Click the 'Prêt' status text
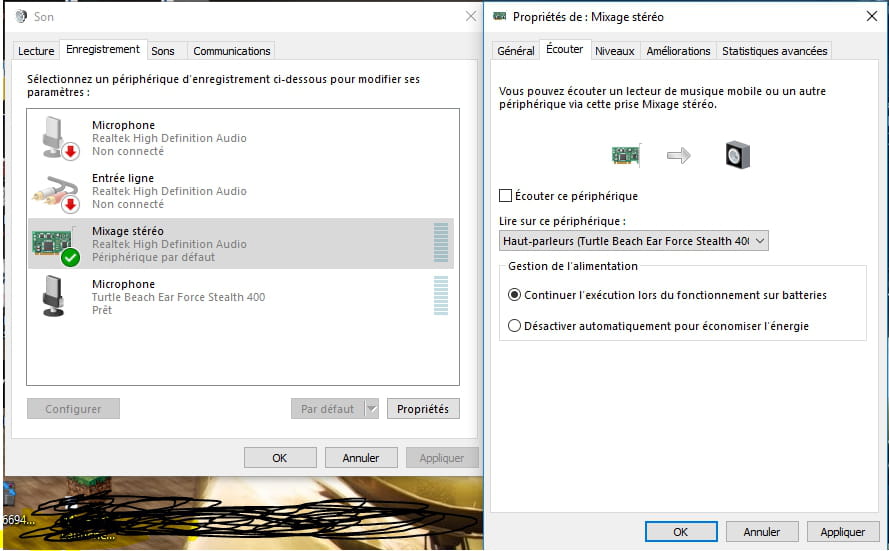This screenshot has width=889, height=551. pyautogui.click(x=102, y=310)
